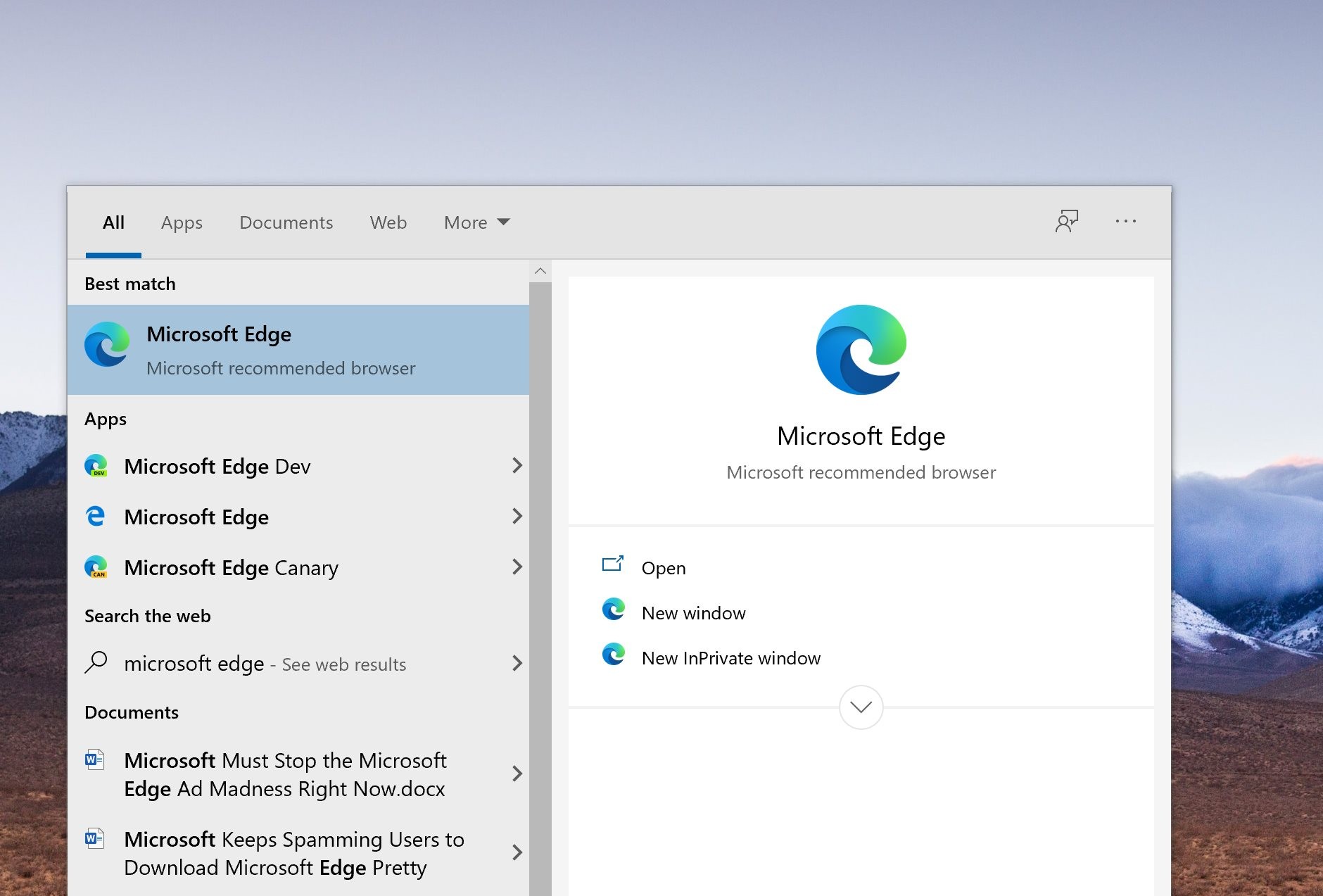Switch to the Apps tab
Viewport: 1323px width, 896px height.
tap(182, 222)
